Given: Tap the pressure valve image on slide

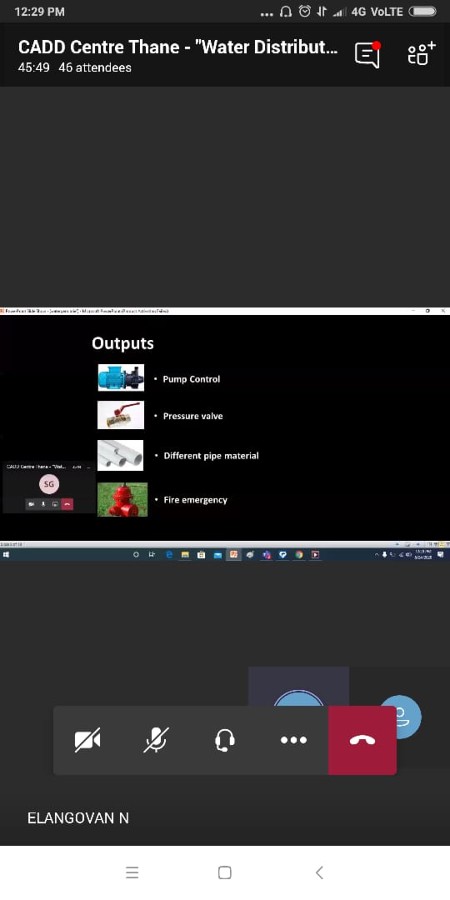Looking at the screenshot, I should (121, 415).
